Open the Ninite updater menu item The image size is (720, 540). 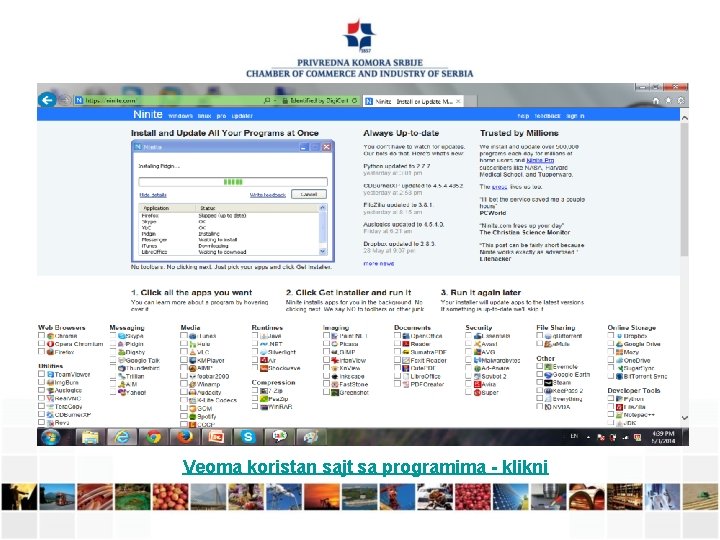point(242,116)
